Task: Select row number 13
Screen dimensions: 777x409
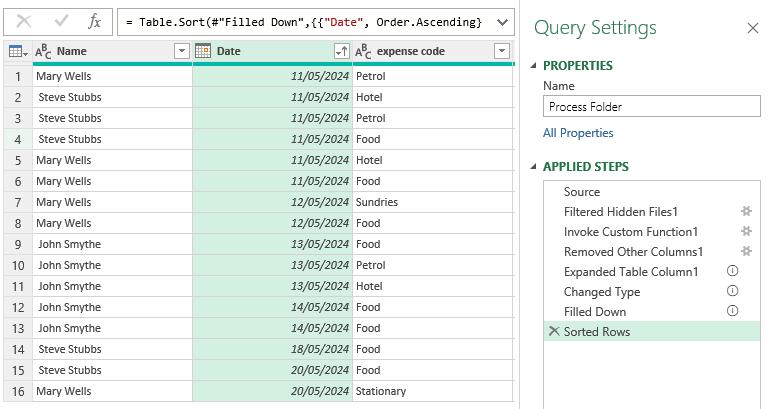Action: tap(18, 328)
